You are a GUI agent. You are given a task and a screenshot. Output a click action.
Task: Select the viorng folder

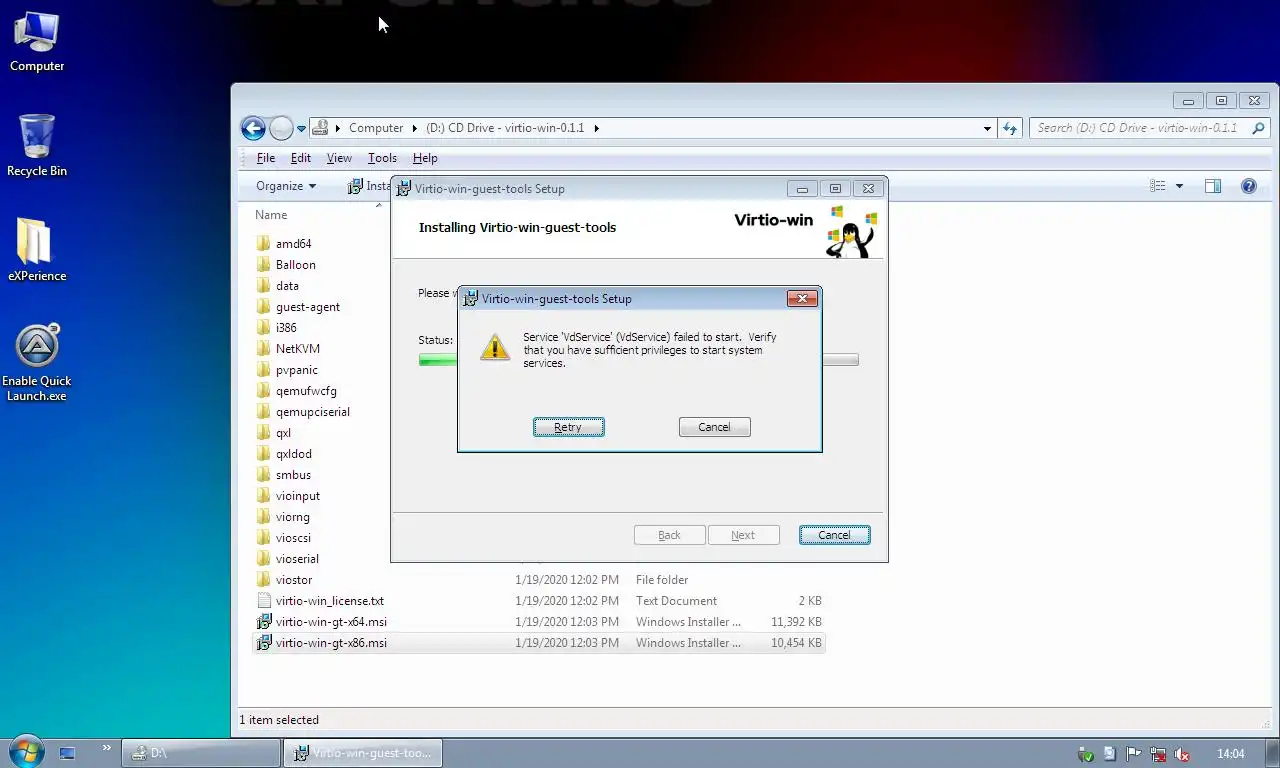293,517
